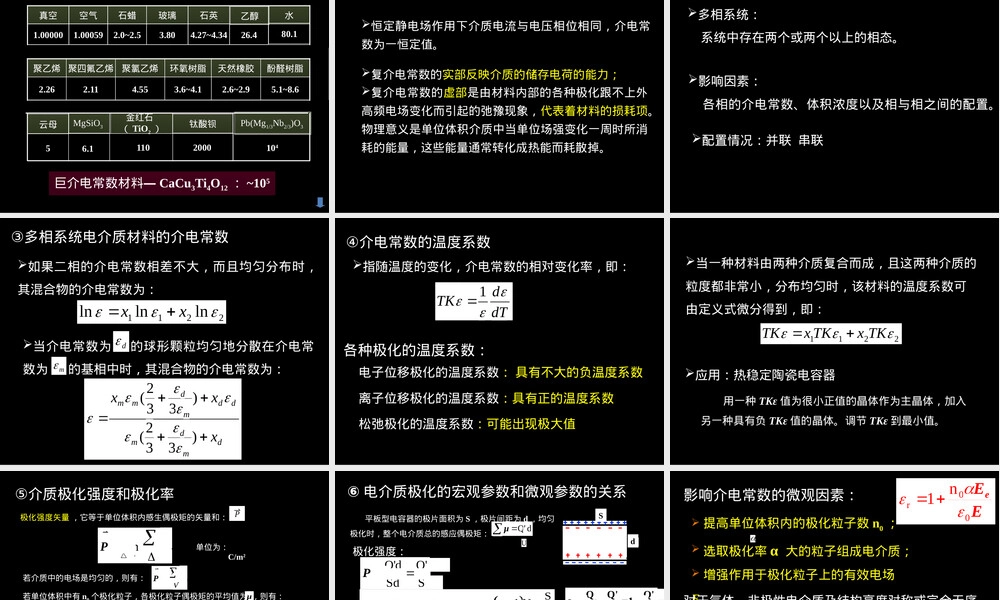The height and width of the screenshot is (600, 1000).
Task: Select the table cell labeled 石英
Action: pos(209,15)
